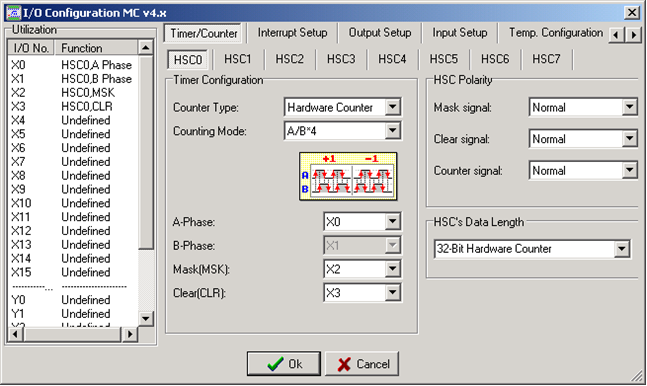Image resolution: width=647 pixels, height=386 pixels.
Task: Open the HSC's Data Length dropdown
Action: pos(621,249)
